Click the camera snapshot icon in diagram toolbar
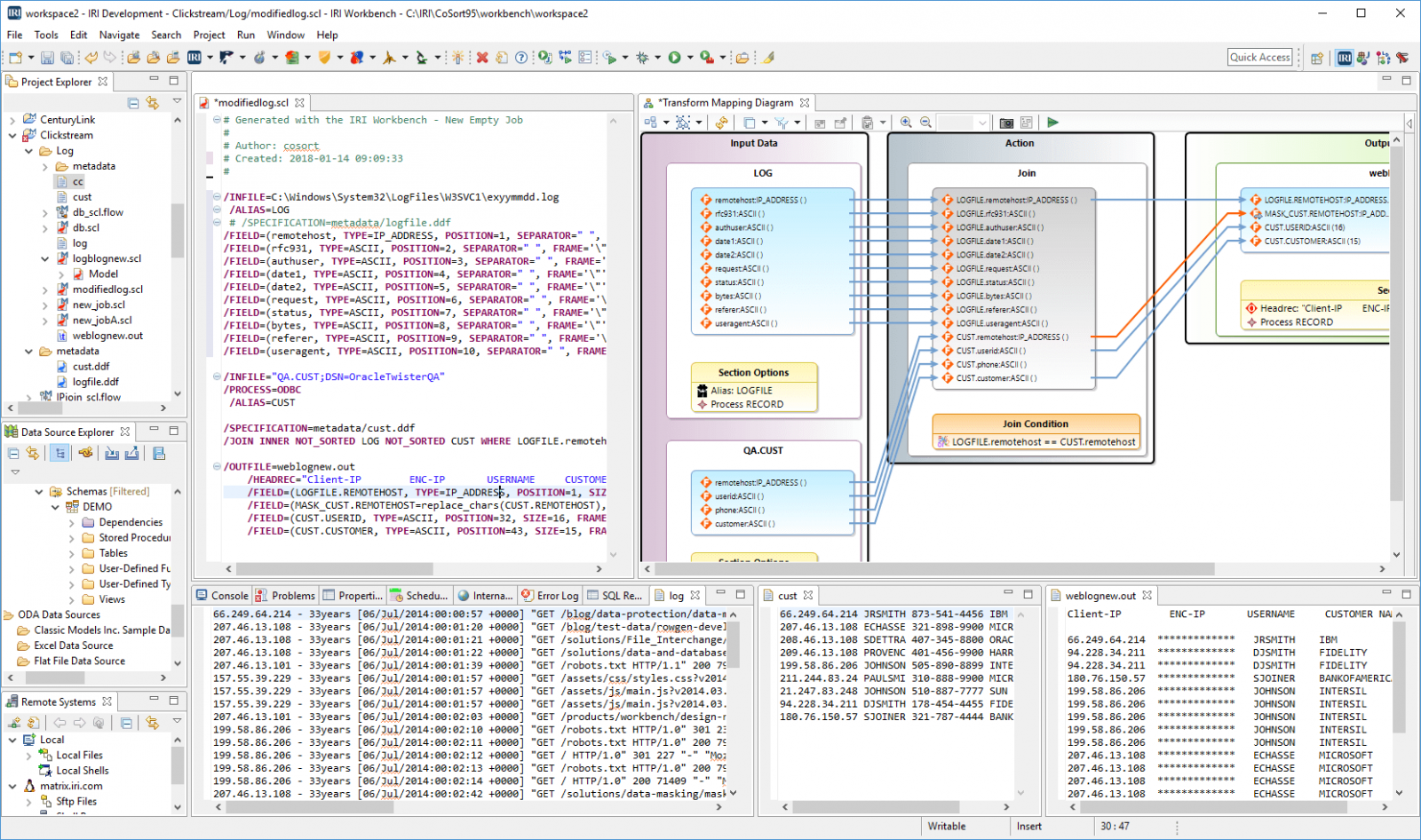This screenshot has width=1421, height=840. [1006, 123]
